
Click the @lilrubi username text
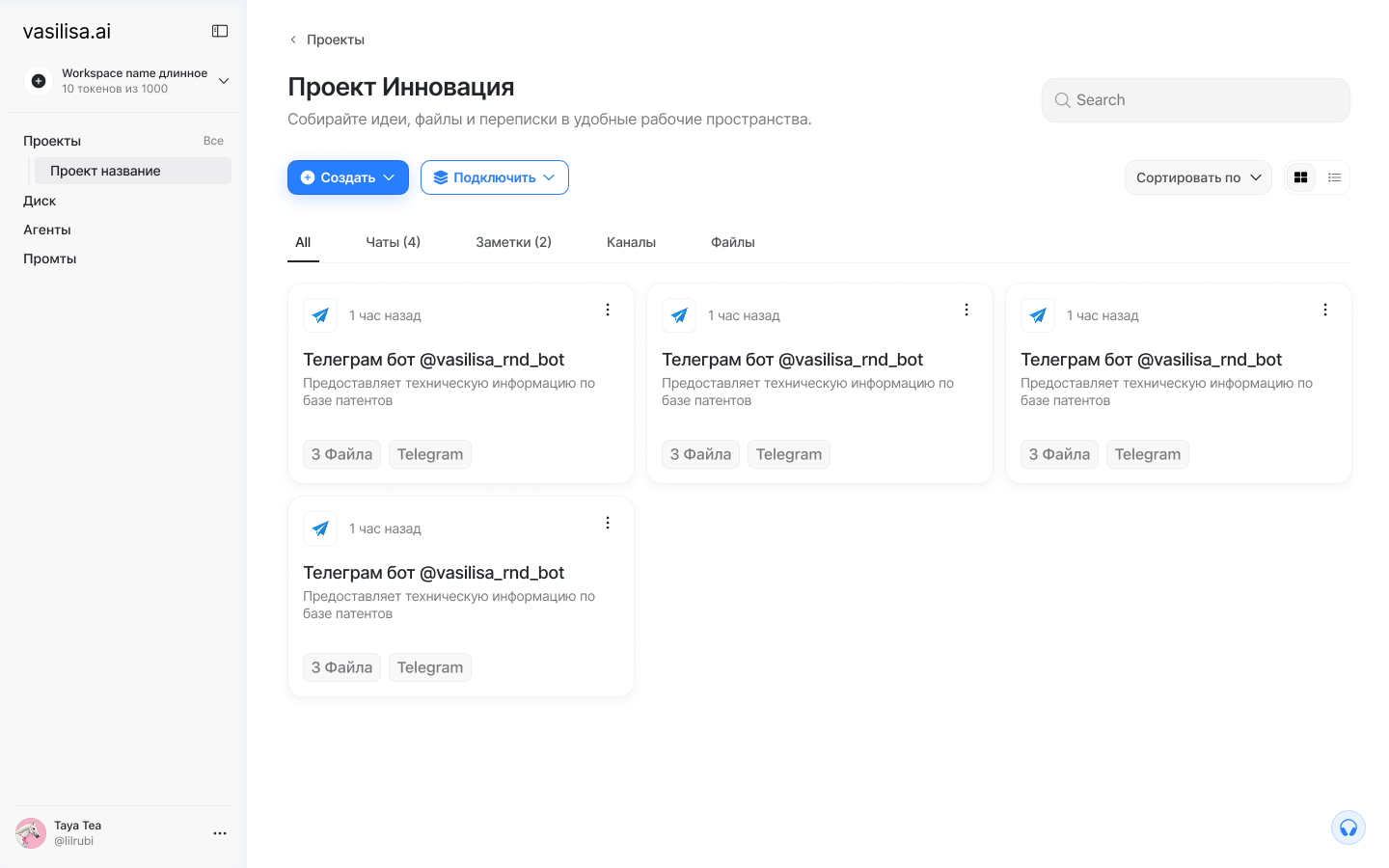(74, 841)
